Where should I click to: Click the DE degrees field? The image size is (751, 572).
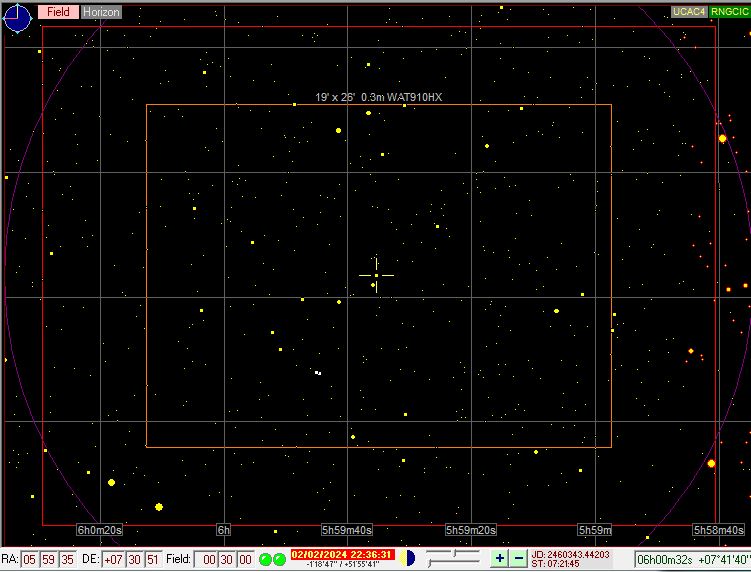(114, 559)
